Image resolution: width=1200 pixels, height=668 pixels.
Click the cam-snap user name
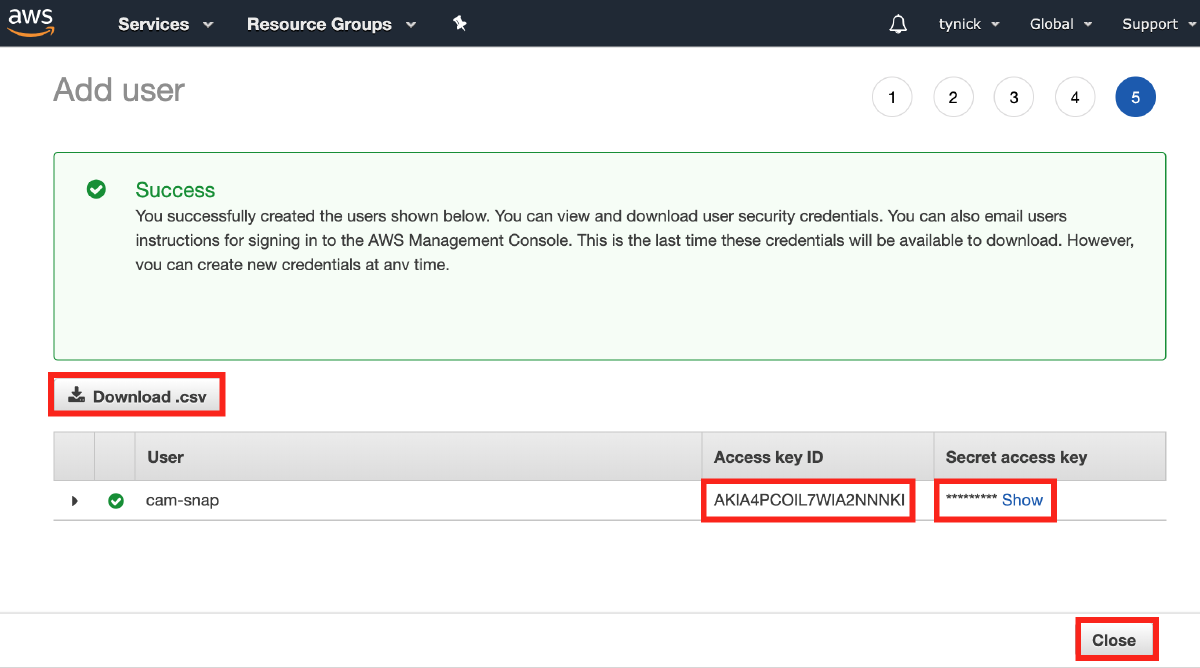point(182,500)
